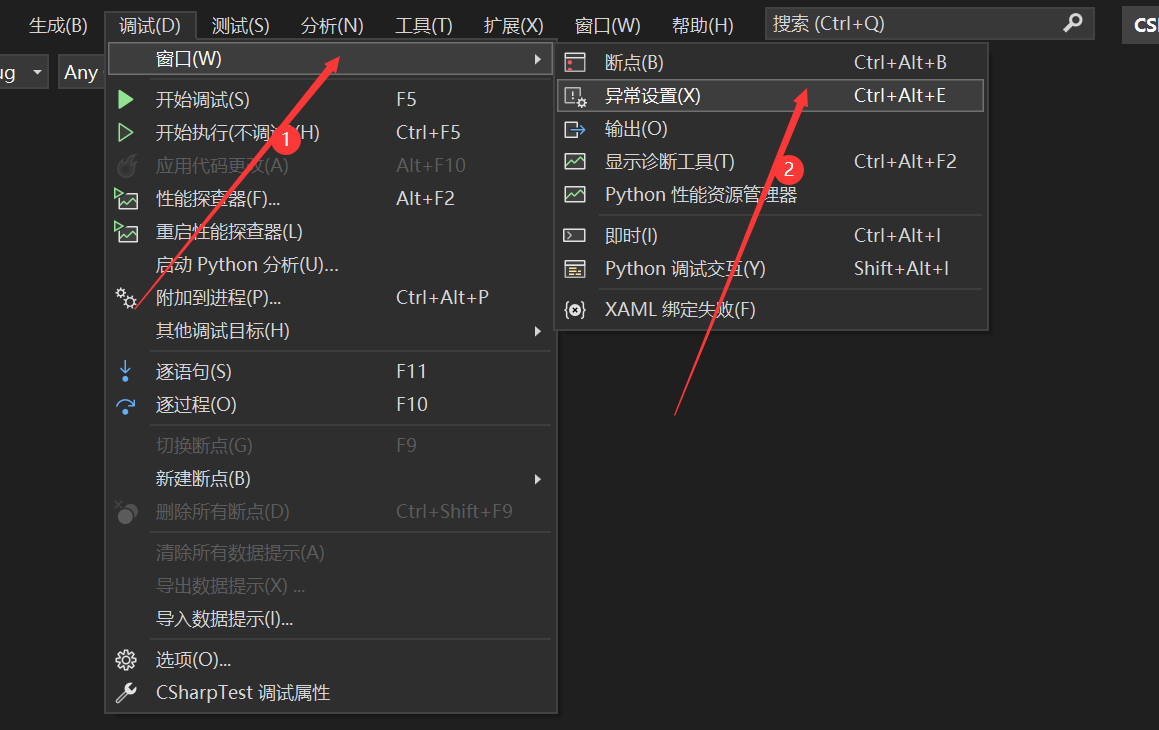Click the 显示诊断工具 chart icon

pyautogui.click(x=575, y=161)
